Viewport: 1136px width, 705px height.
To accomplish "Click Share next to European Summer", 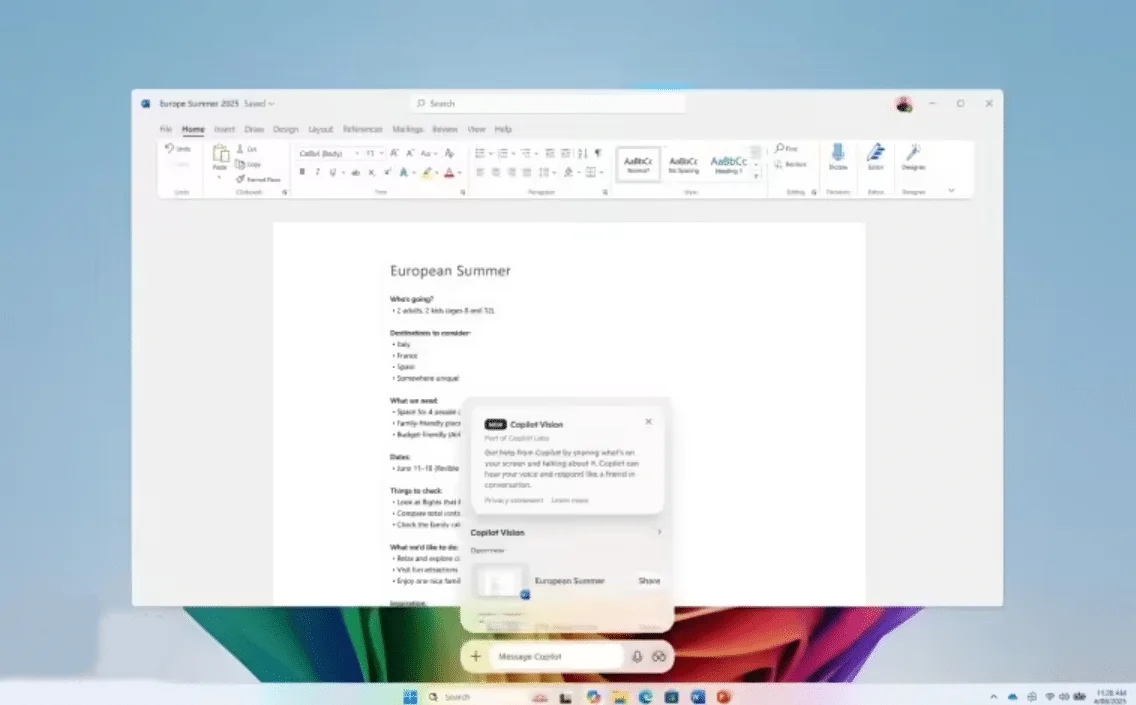I will point(649,580).
